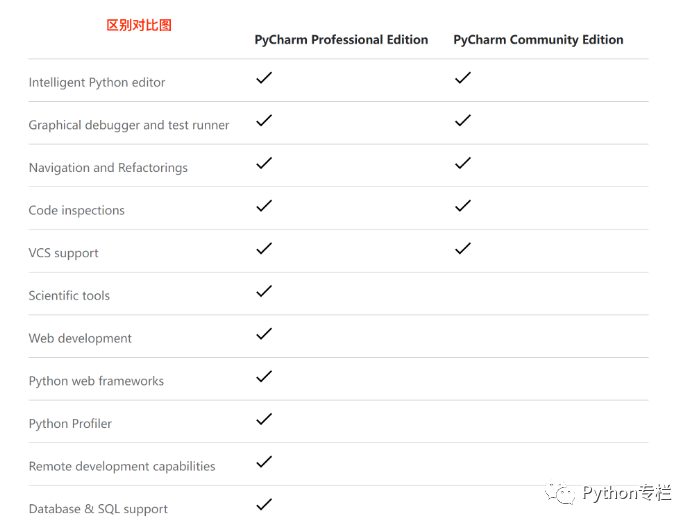Click the Graphical debugger and test runner label
The image size is (694, 525).
[129, 125]
